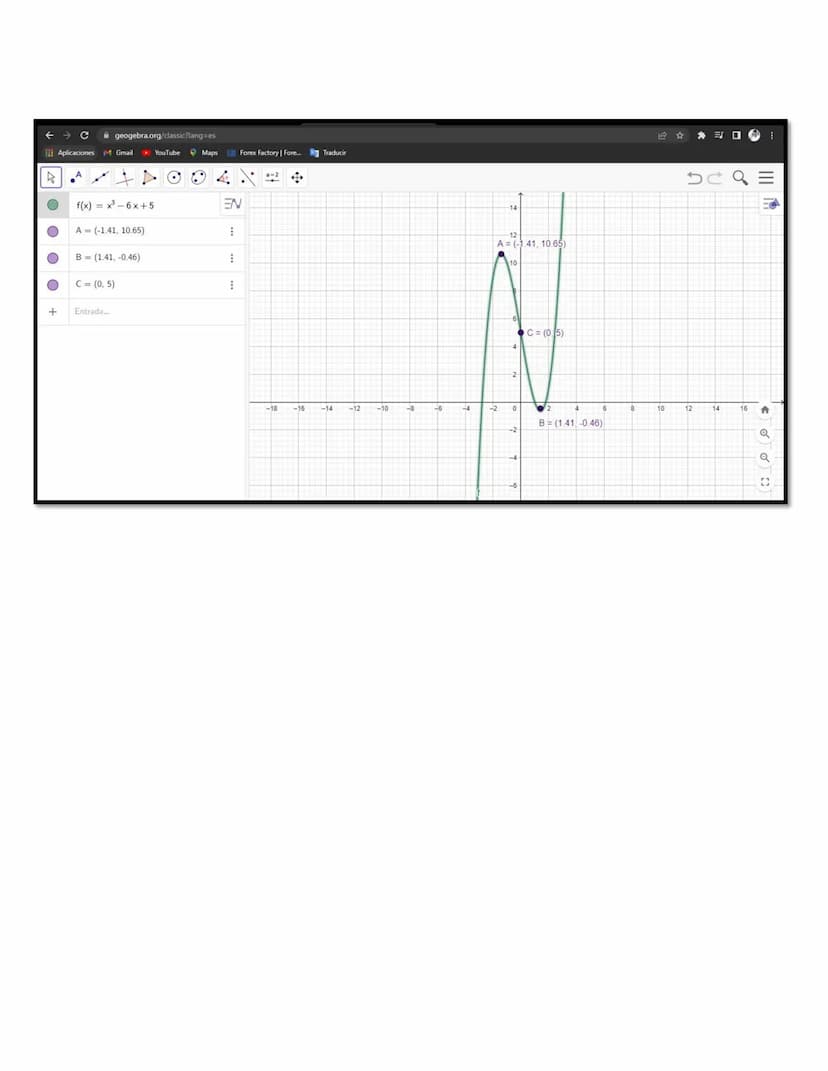
Task: Open options menu for point A row
Action: pyautogui.click(x=232, y=232)
